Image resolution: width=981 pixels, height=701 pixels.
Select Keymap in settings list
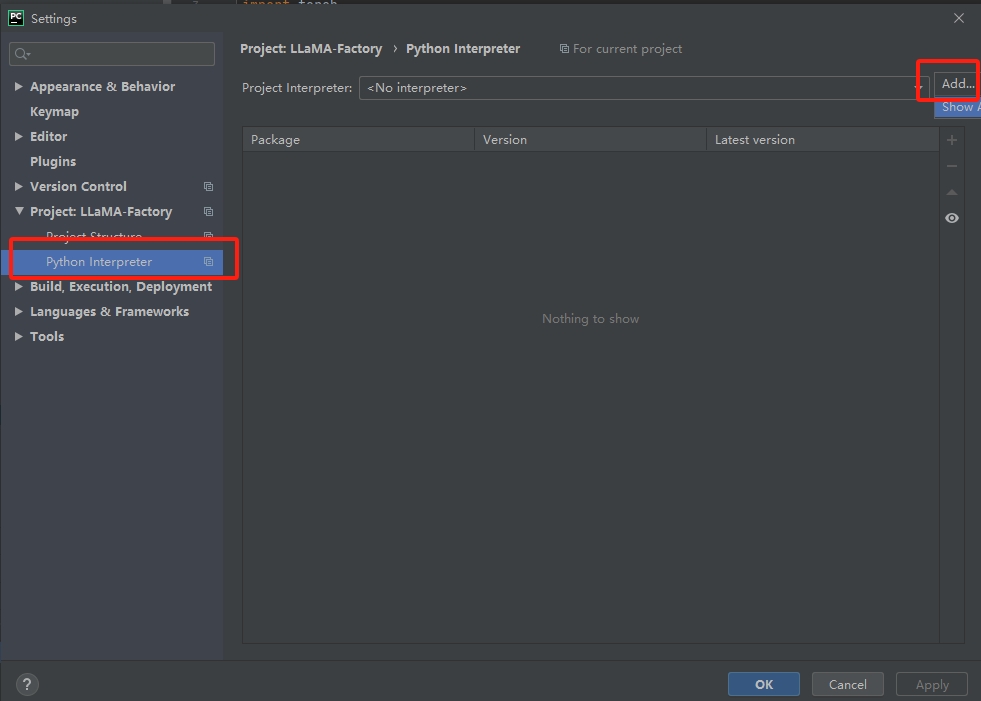(x=54, y=112)
